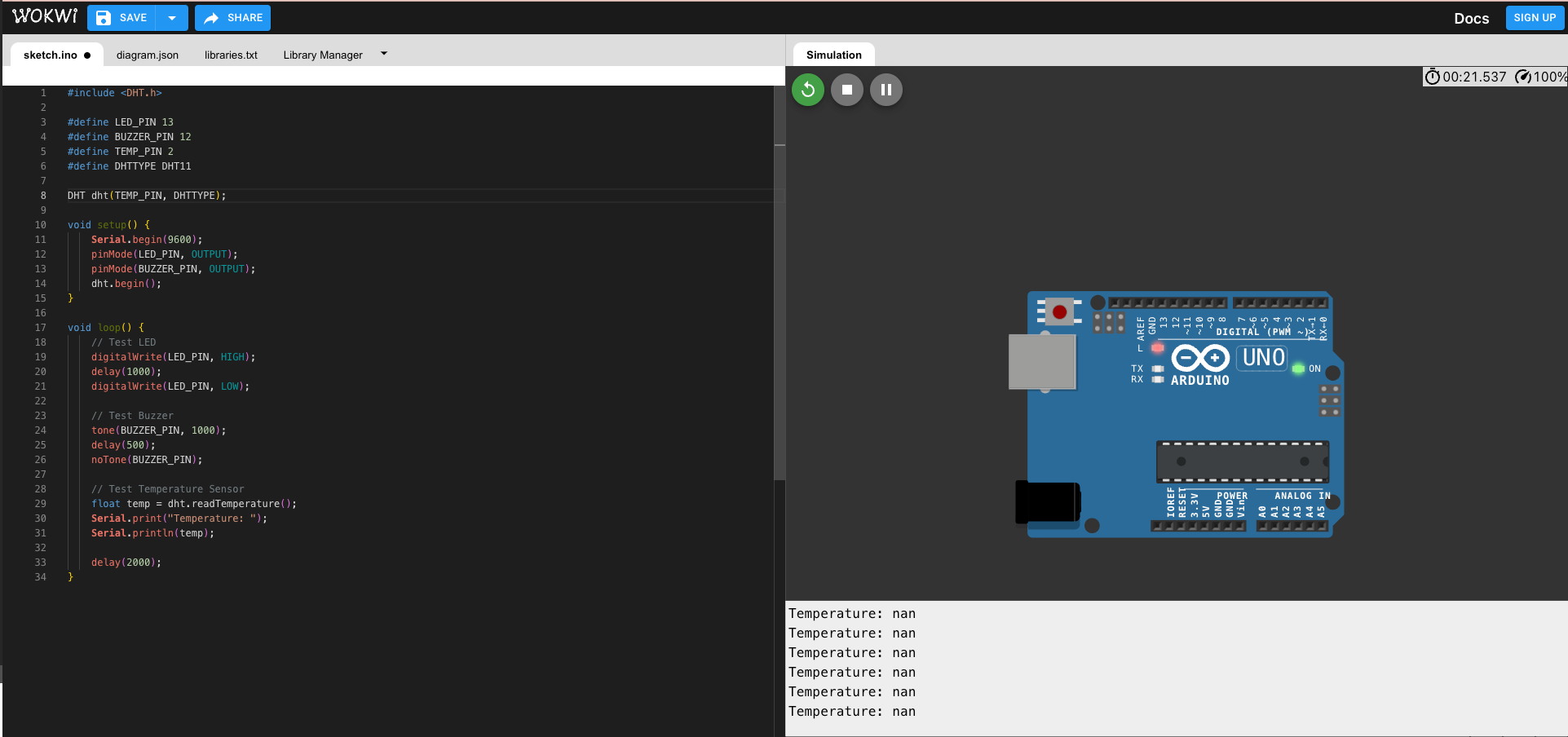Screen dimensions: 1568x737
Task: Click the RX LED on Arduino
Action: (x=1157, y=380)
